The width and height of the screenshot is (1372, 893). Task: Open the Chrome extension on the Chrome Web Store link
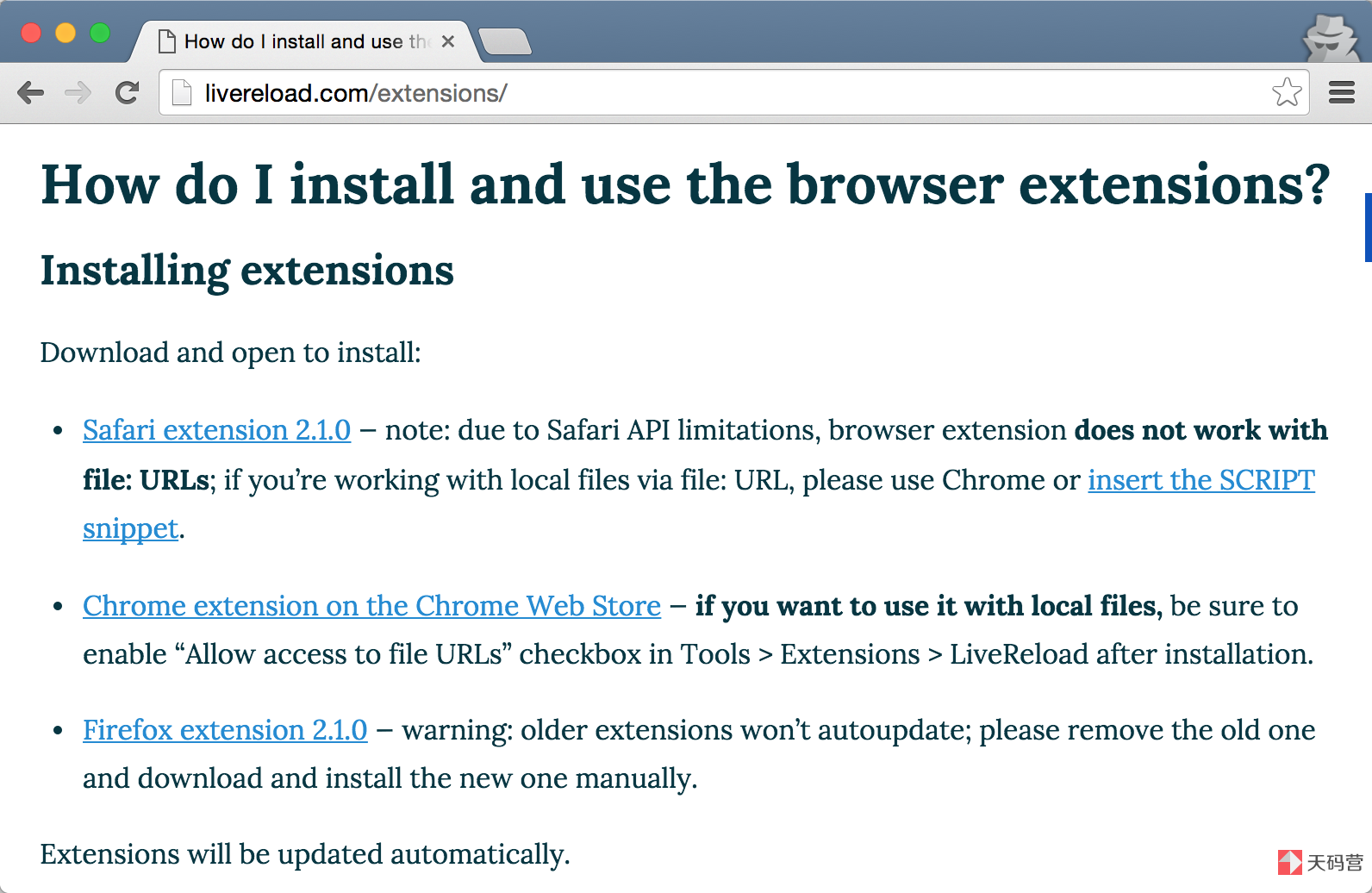[372, 605]
